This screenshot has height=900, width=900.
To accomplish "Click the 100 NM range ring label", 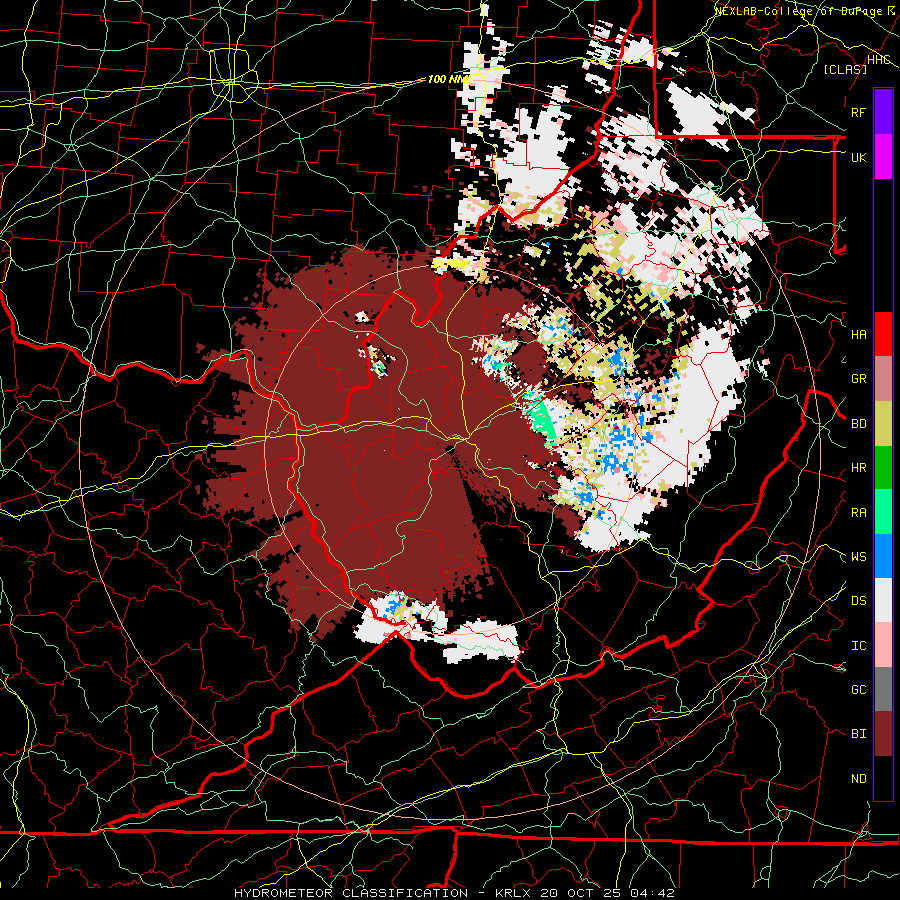I will (449, 79).
